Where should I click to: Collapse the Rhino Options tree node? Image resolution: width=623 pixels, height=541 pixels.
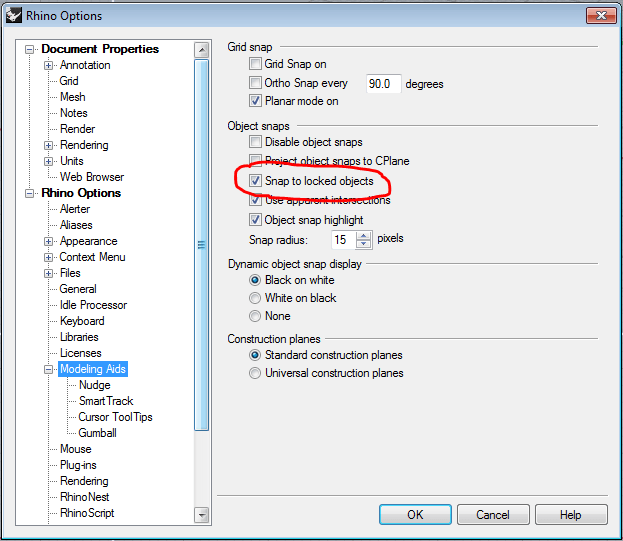(x=29, y=193)
